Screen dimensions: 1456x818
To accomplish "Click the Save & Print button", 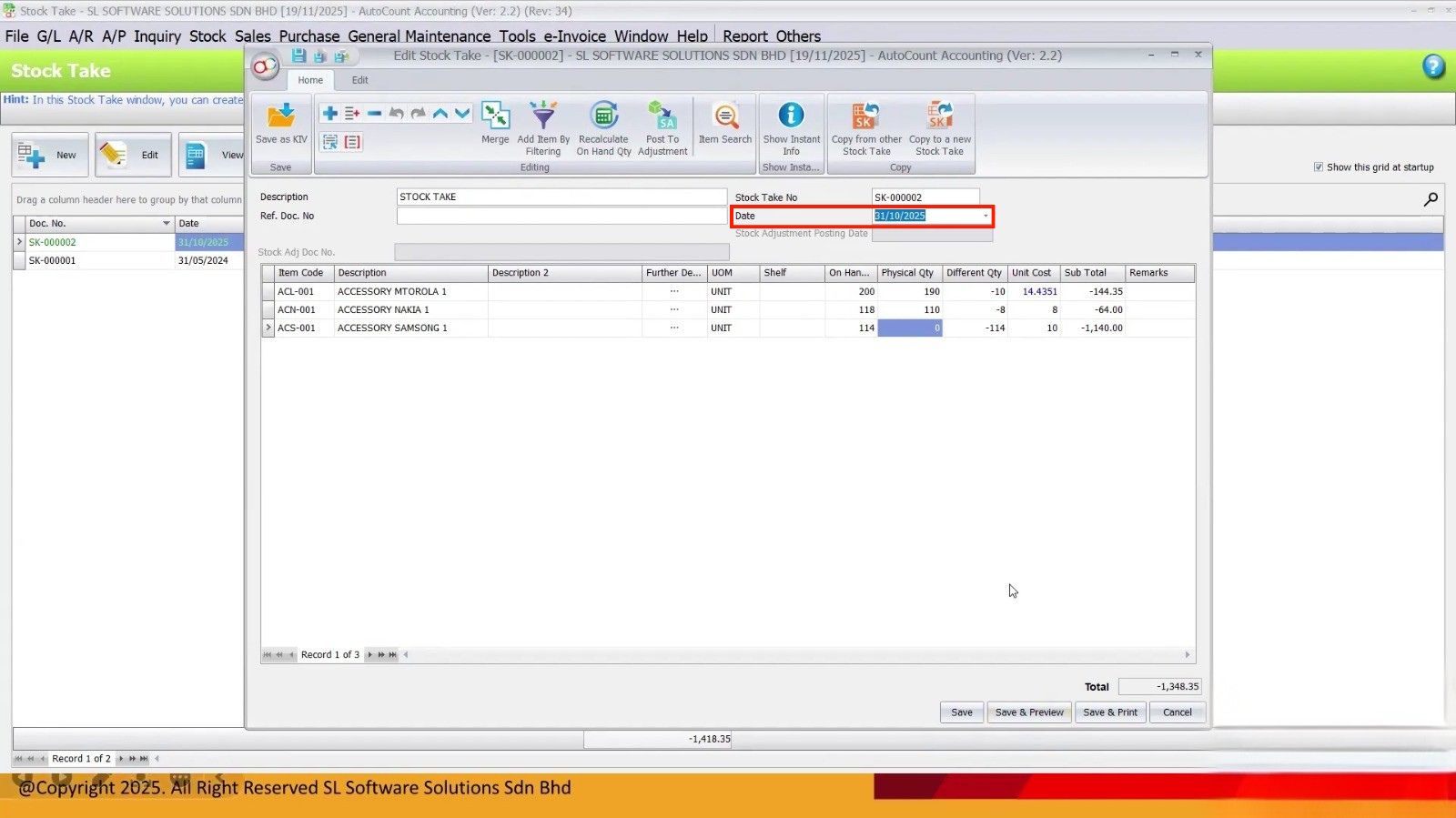I will [1110, 712].
